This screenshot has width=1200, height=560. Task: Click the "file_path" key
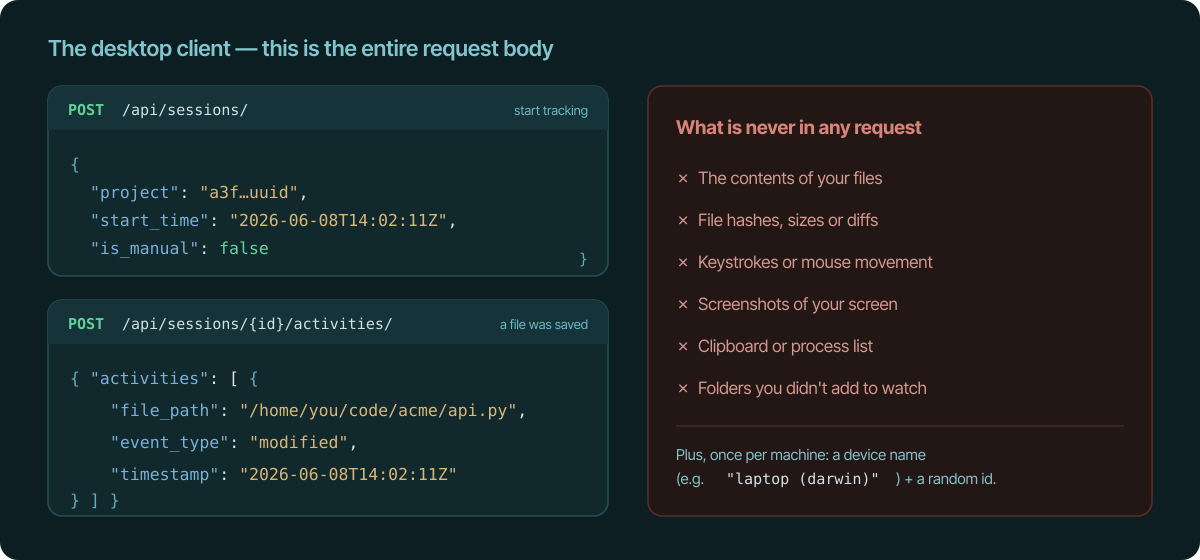(165, 410)
